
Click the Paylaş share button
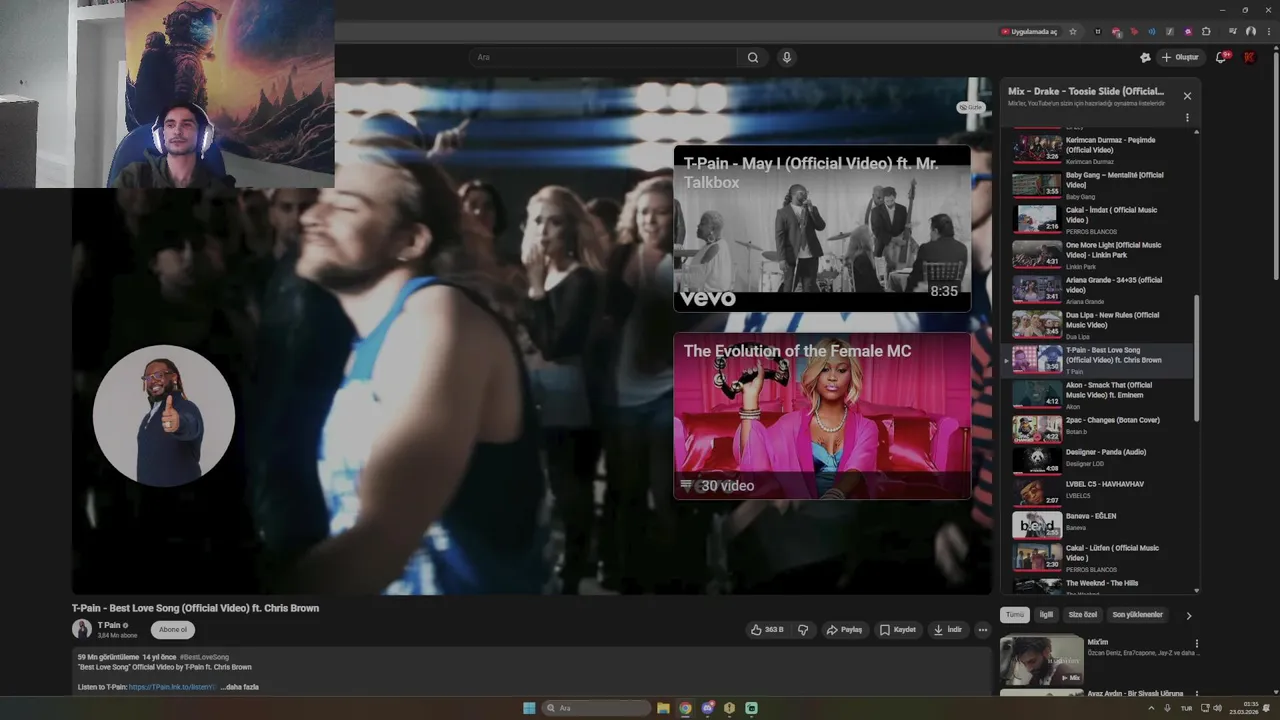(x=844, y=630)
